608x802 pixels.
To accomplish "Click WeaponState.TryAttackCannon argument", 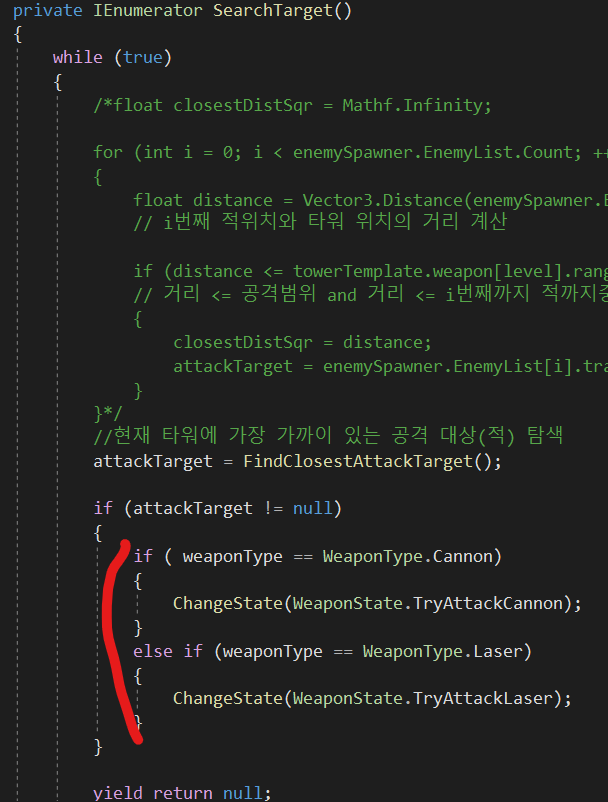I will pos(431,603).
